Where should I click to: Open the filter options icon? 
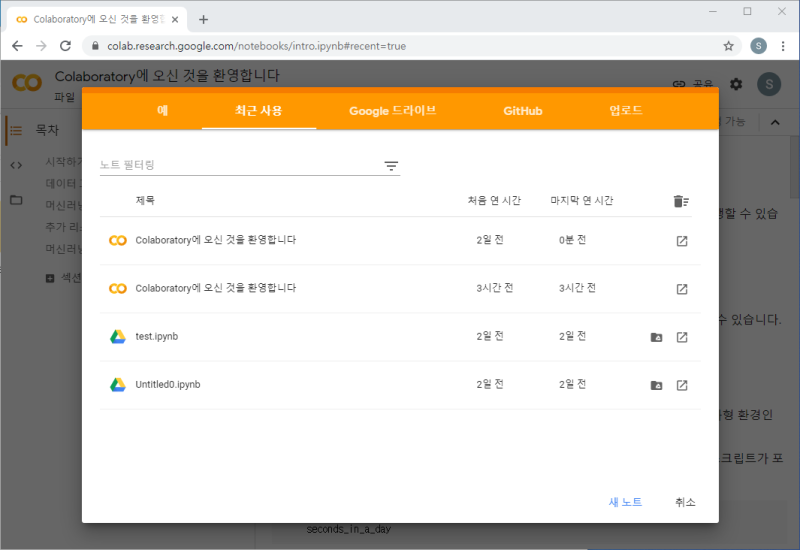[x=391, y=165]
